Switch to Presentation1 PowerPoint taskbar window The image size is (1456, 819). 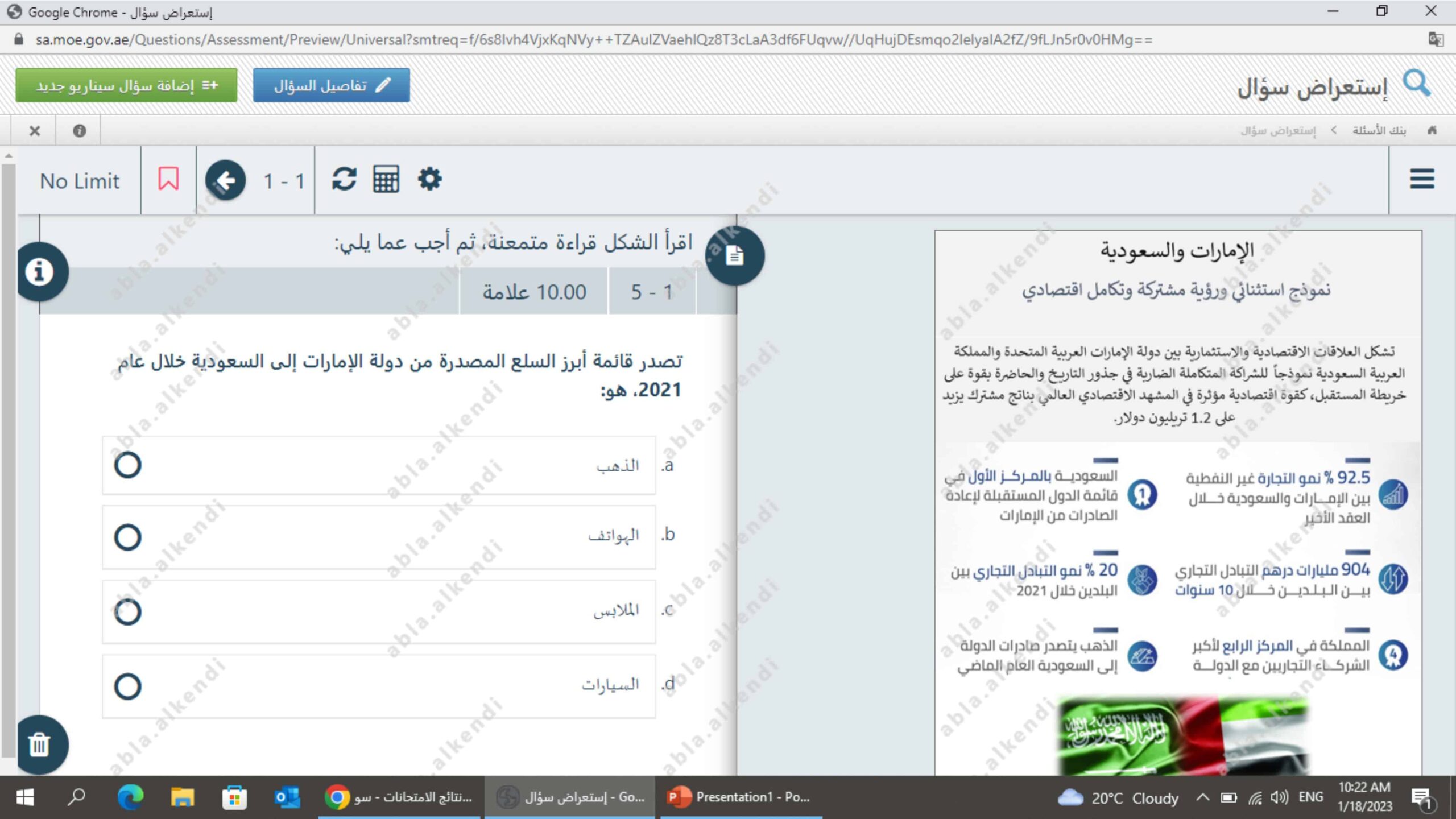741,797
